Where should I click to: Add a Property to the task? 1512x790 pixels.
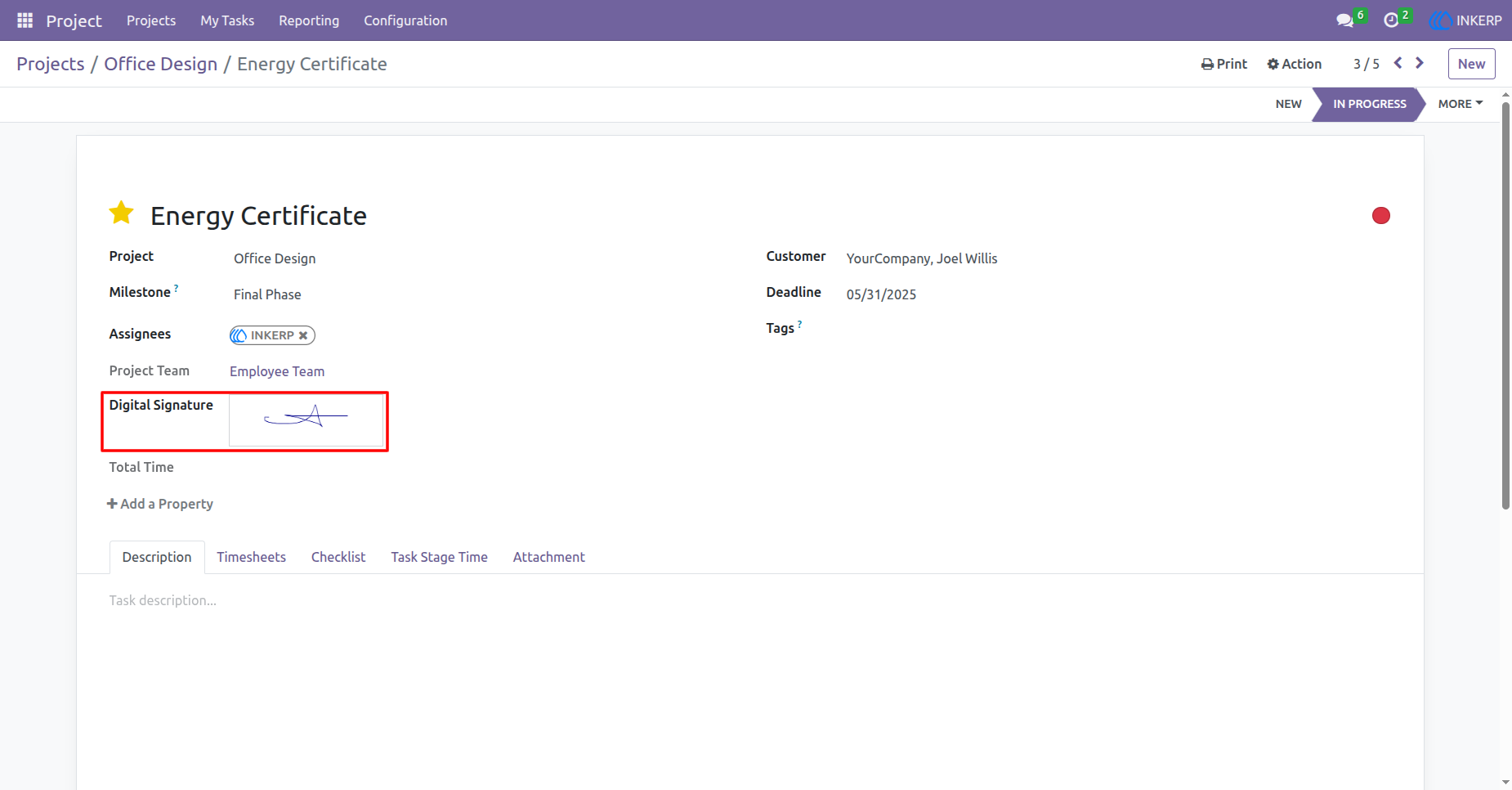[x=160, y=504]
